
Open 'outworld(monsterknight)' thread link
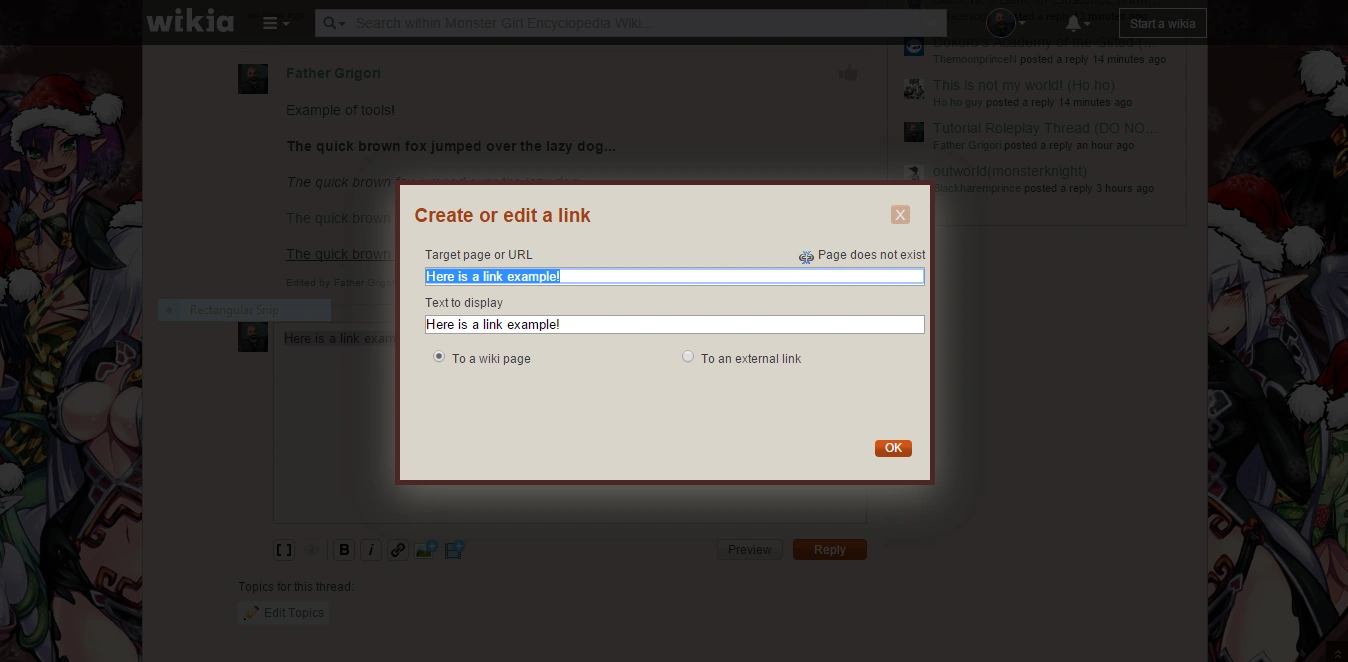tap(1010, 172)
